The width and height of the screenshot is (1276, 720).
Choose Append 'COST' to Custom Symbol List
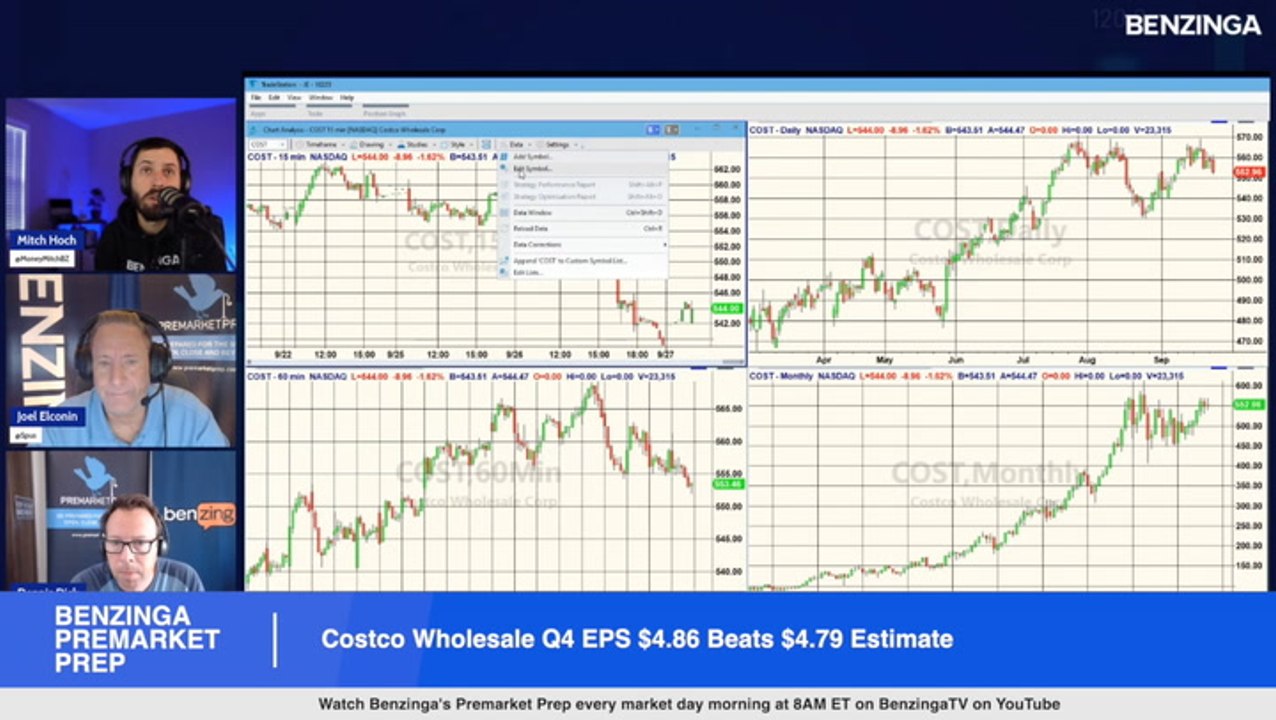pyautogui.click(x=582, y=261)
